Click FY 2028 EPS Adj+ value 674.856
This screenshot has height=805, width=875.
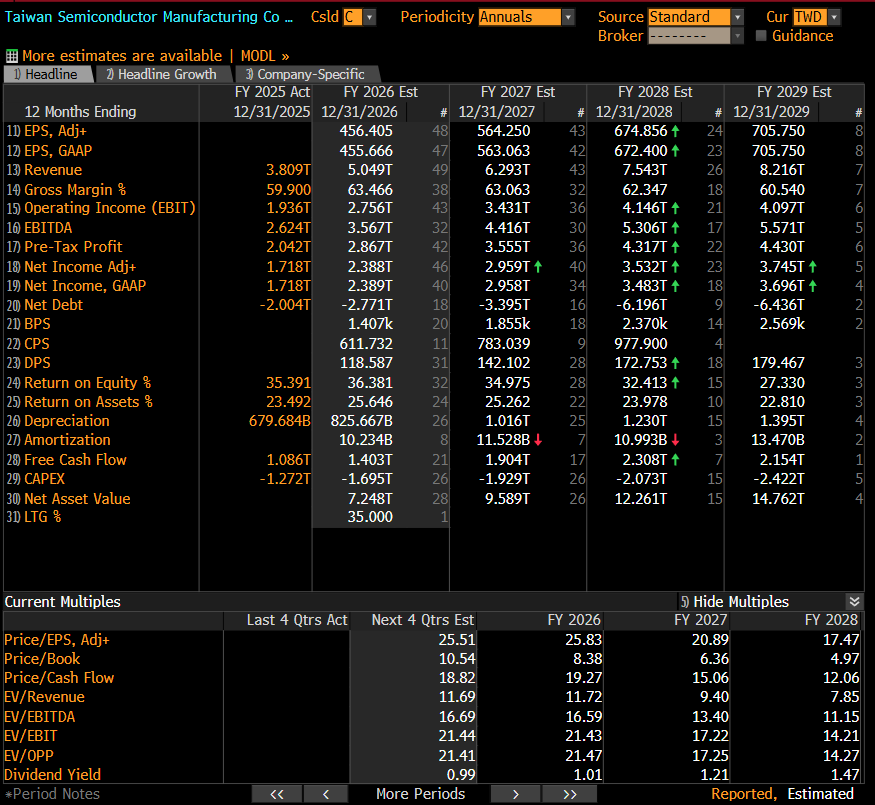coord(641,131)
